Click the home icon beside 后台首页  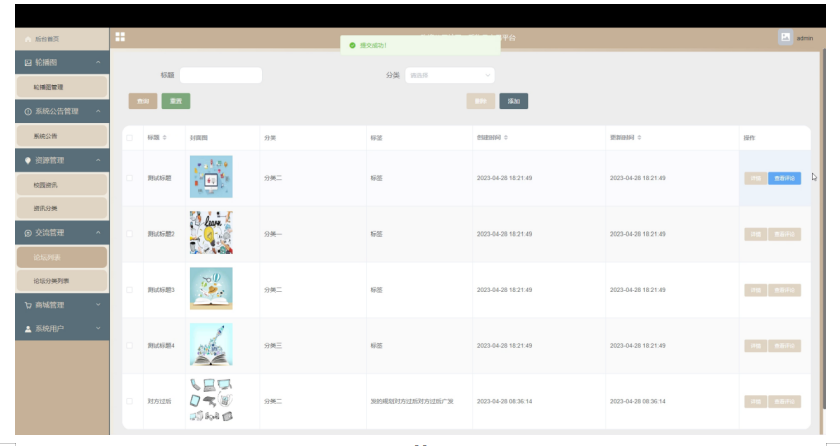coord(28,40)
